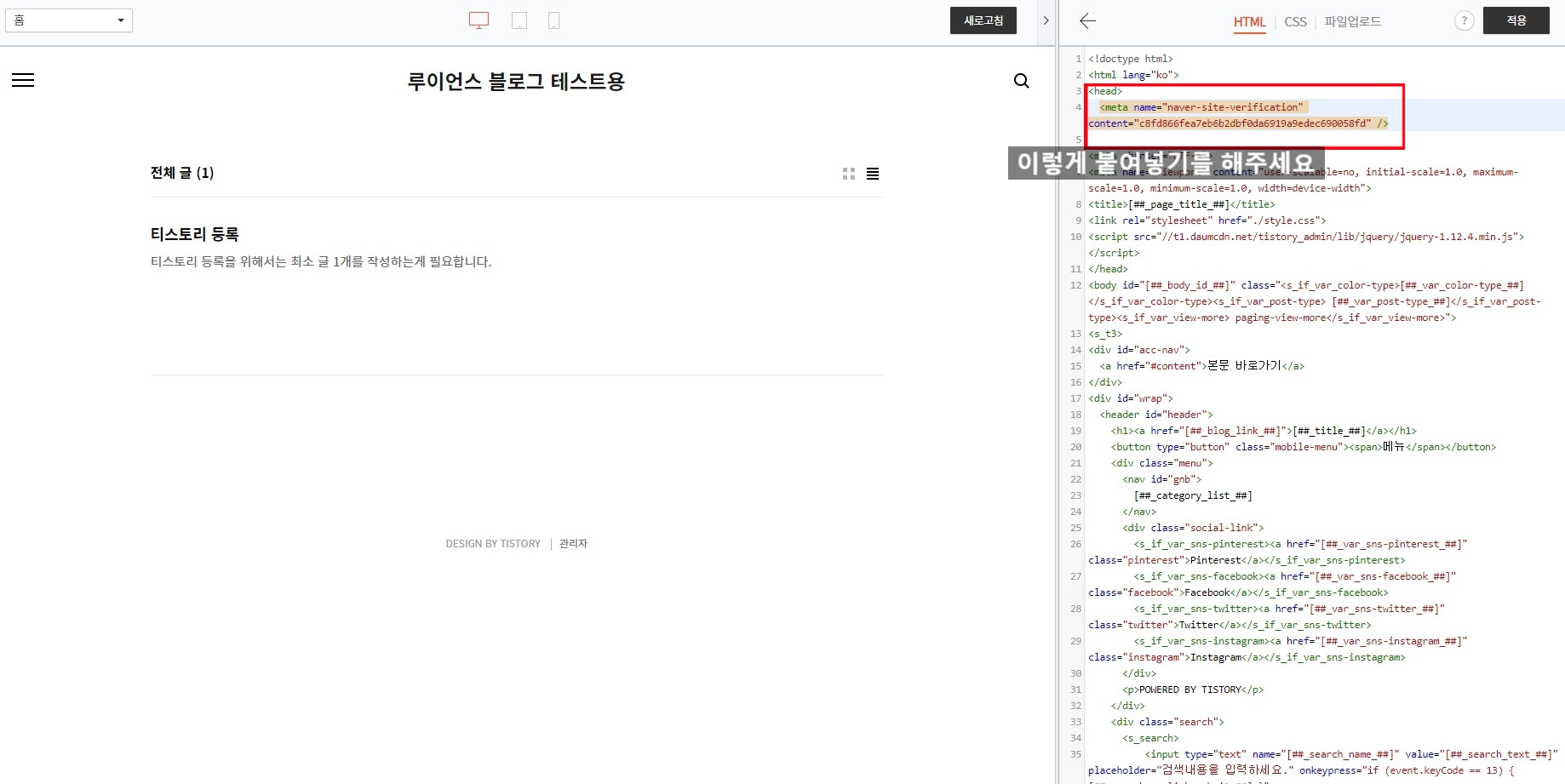Click the <body id="[##_body_id_##]" line

click(x=1306, y=285)
